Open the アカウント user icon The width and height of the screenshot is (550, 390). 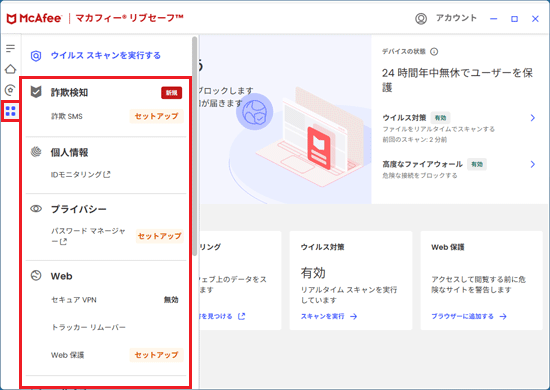pyautogui.click(x=421, y=19)
